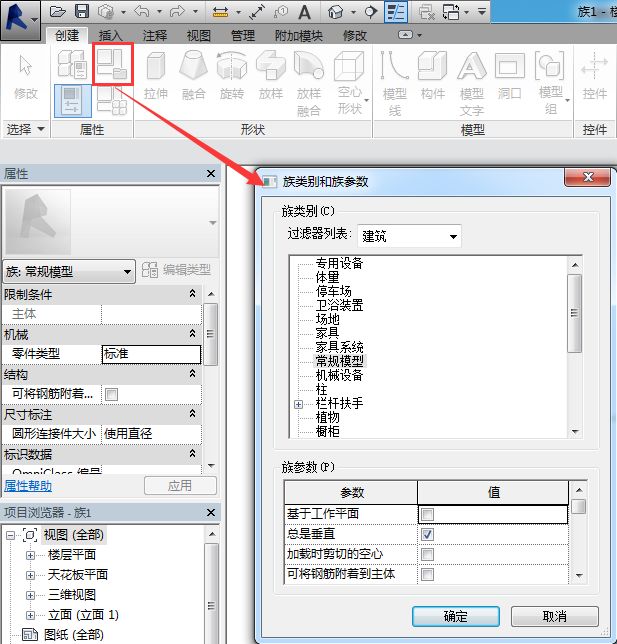Click the 应用 button in Properties
The image size is (617, 644).
tap(180, 486)
